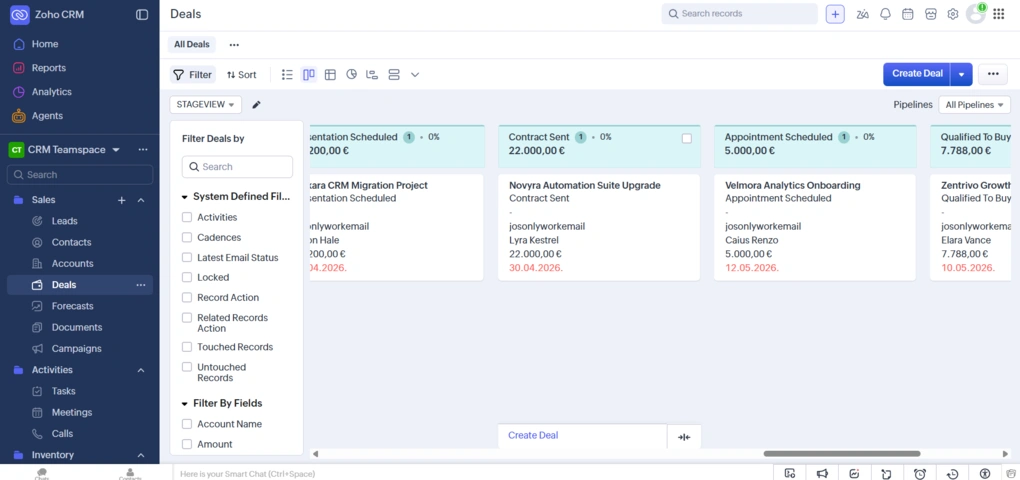Click the user profile avatar
This screenshot has width=1020, height=480.
976,14
